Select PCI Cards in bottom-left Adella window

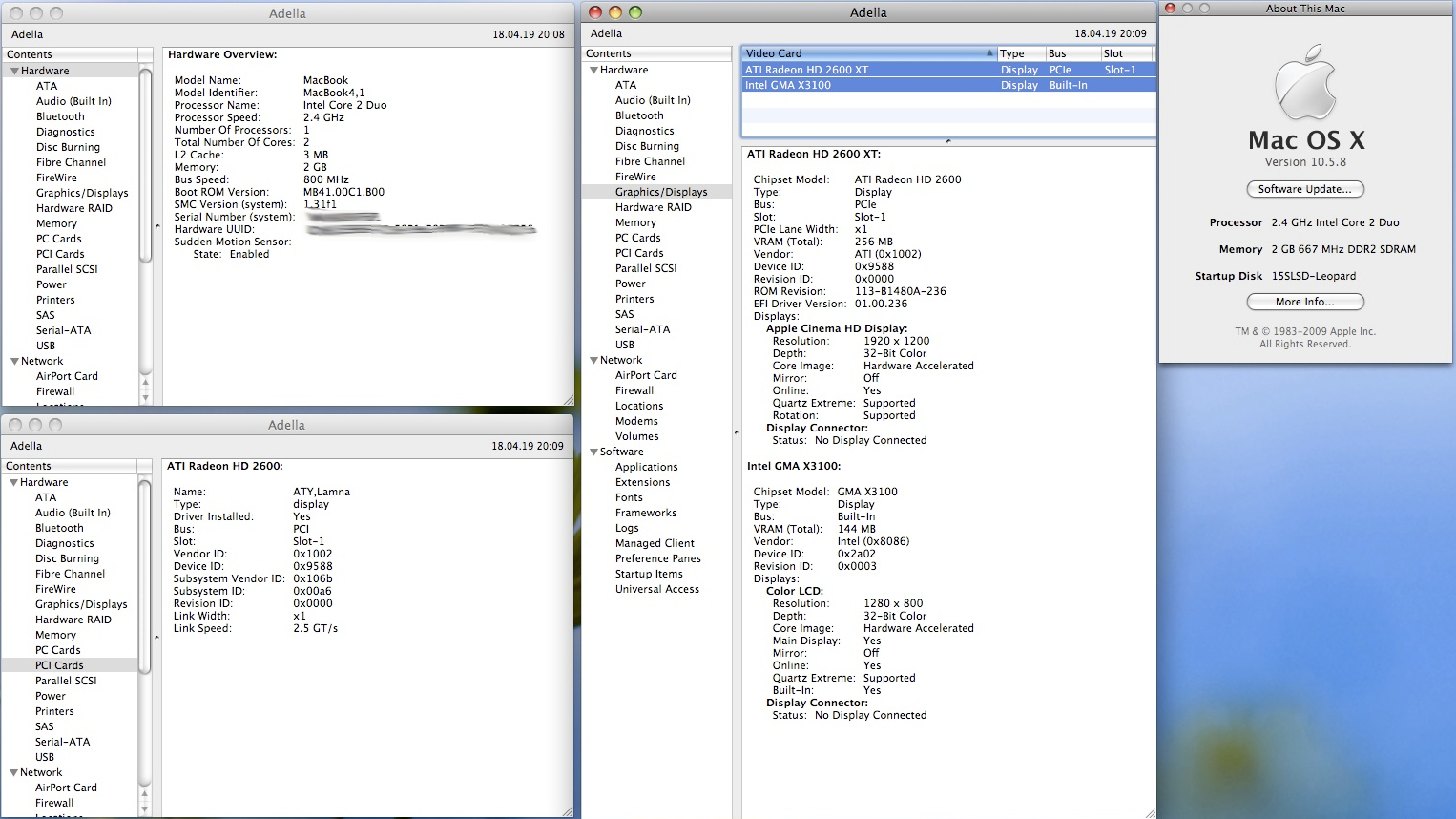[x=59, y=665]
